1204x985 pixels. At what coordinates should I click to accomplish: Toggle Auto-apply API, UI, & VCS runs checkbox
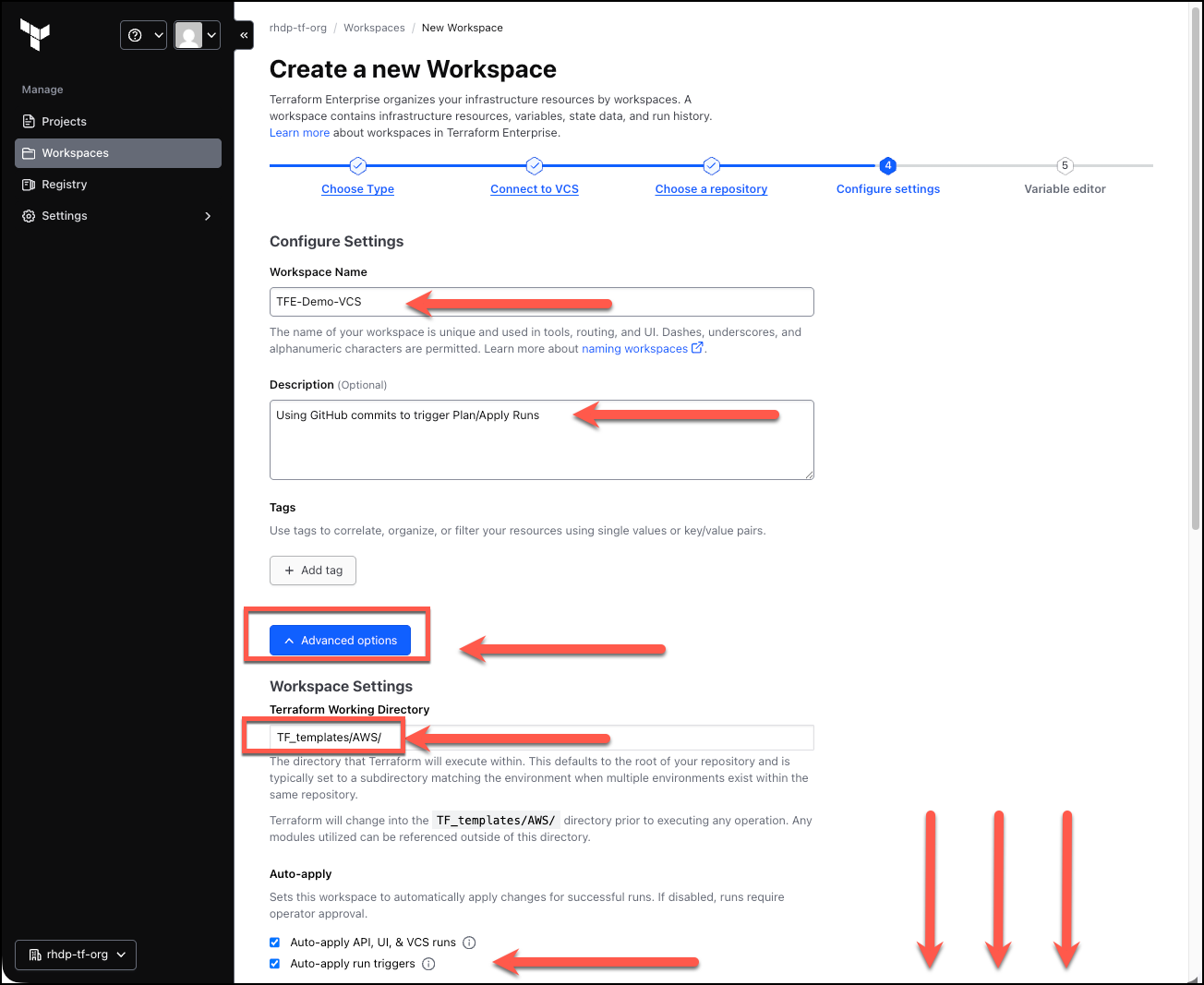click(274, 943)
